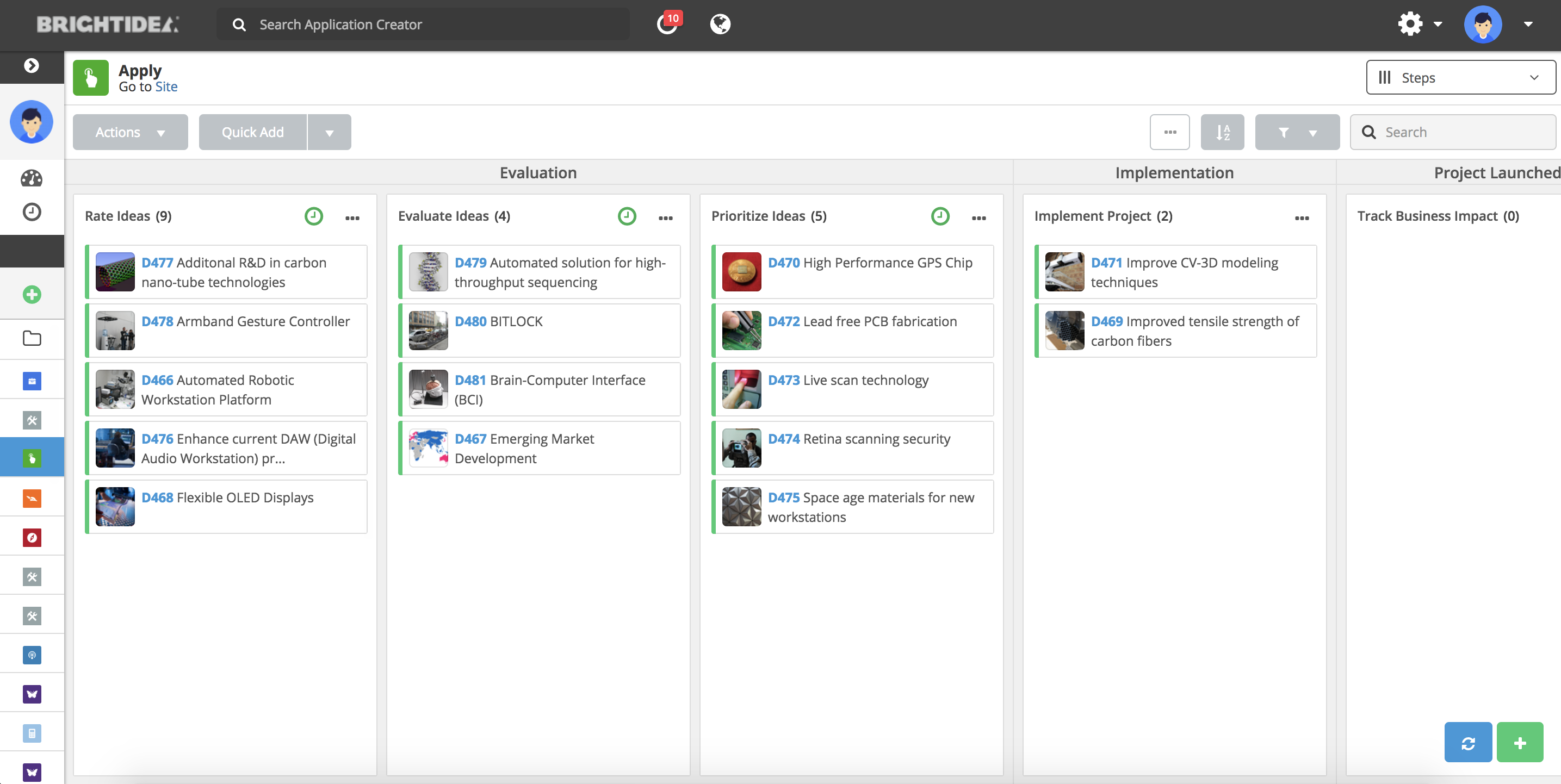Click the D467 Emerging Market world-map thumbnail
Screen dimensions: 1561x784
pyautogui.click(x=429, y=448)
